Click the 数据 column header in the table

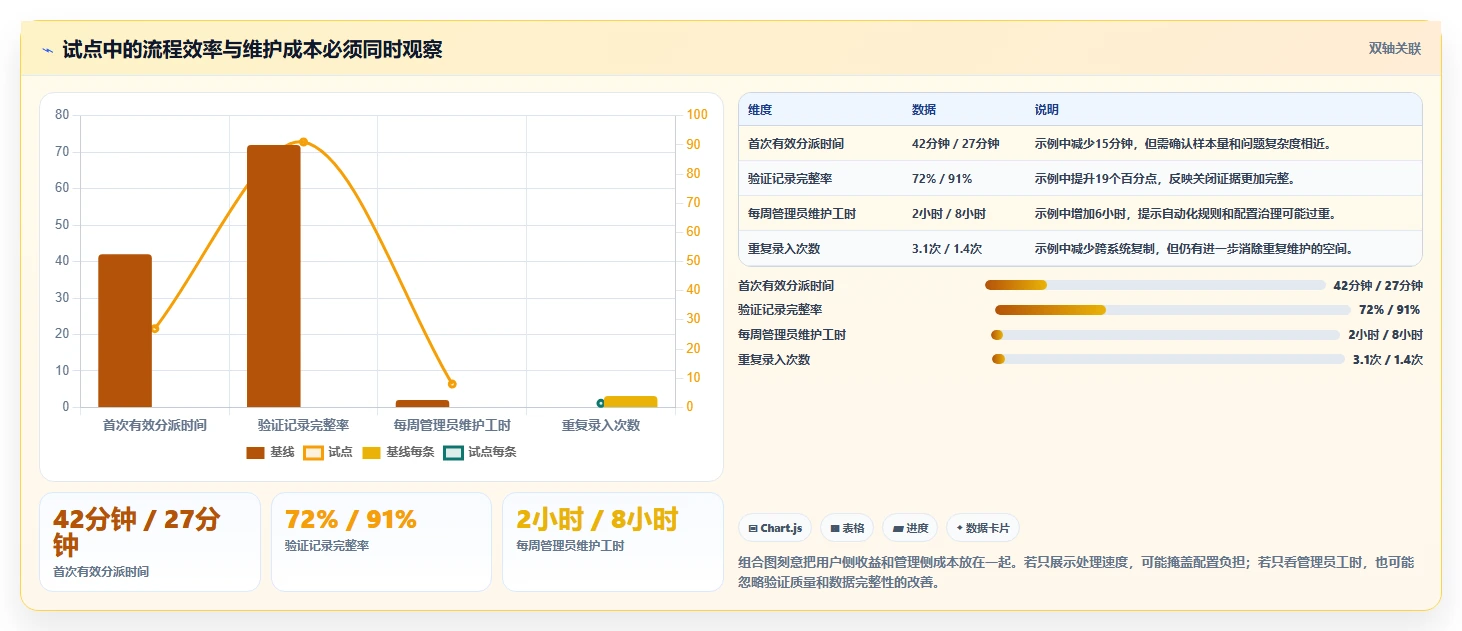click(x=924, y=110)
